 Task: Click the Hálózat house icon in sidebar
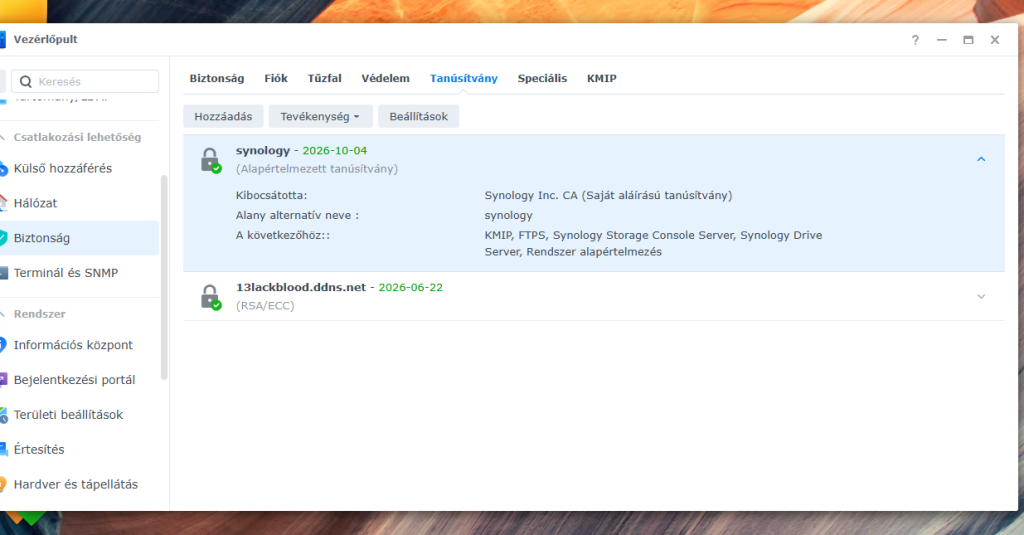[x=4, y=203]
